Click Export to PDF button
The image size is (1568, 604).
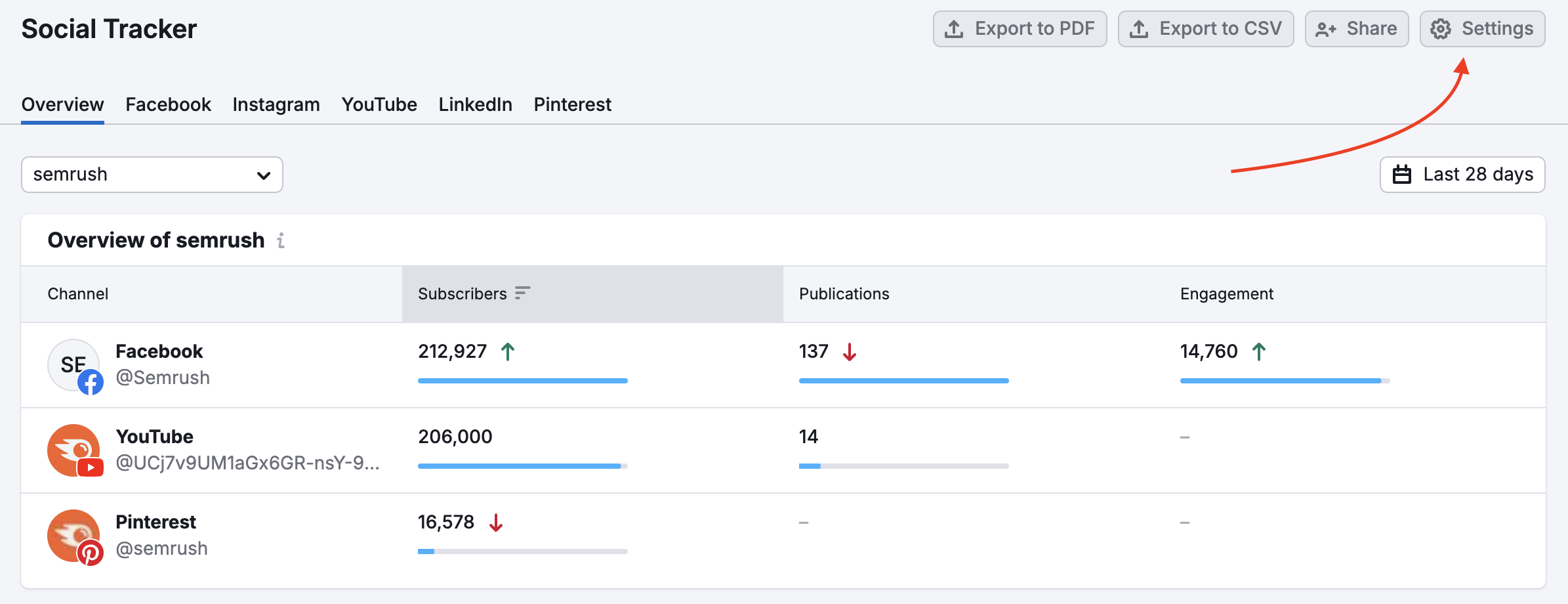1020,29
